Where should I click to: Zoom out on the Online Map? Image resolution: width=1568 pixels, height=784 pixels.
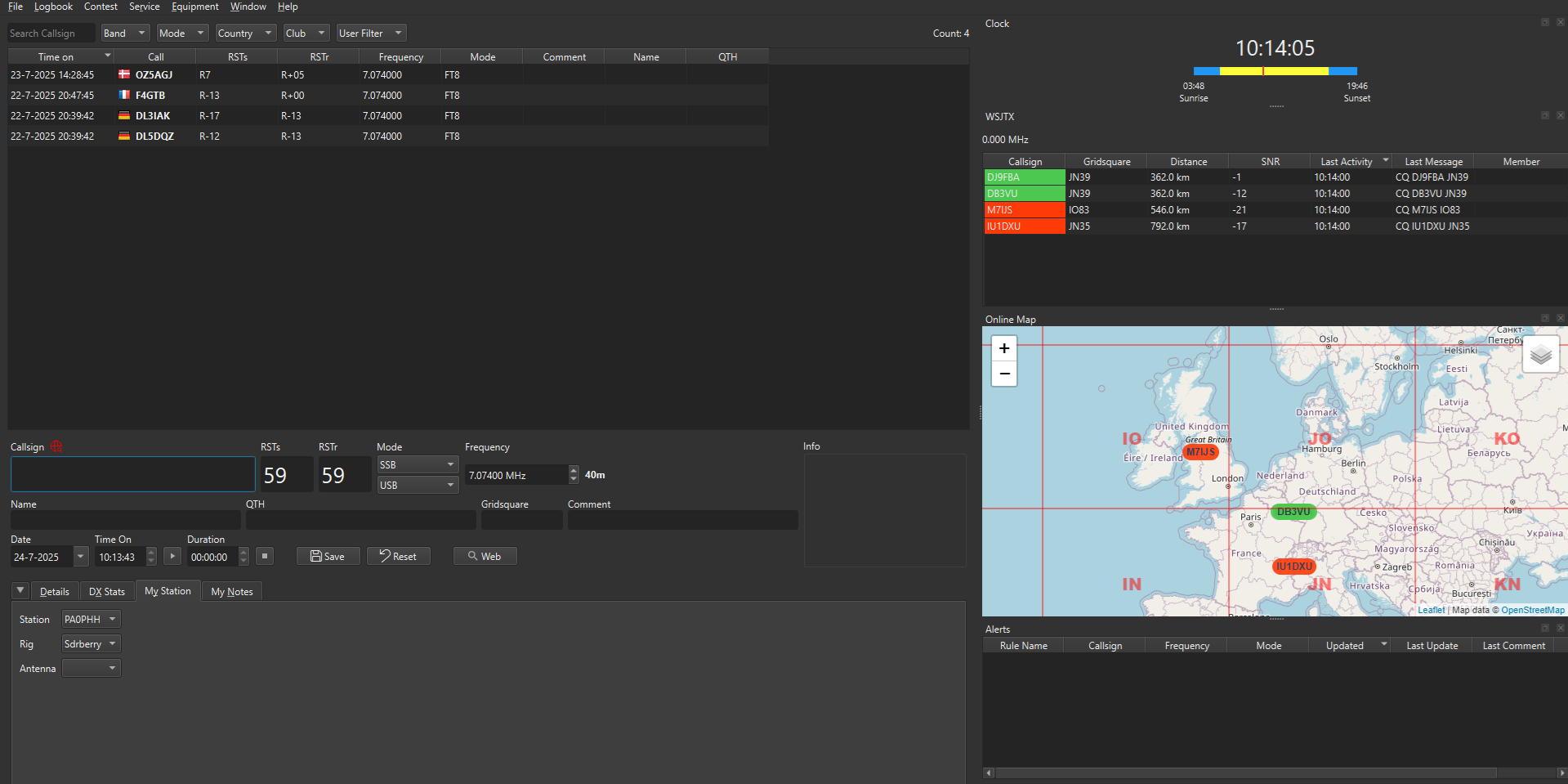[1004, 374]
